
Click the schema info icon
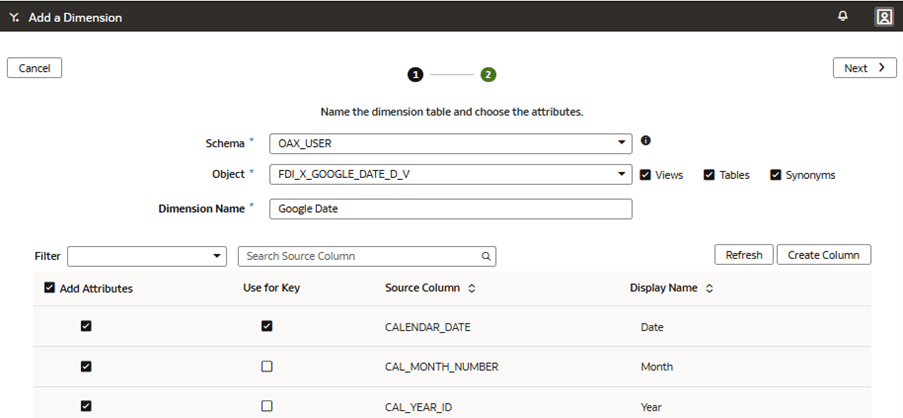pyautogui.click(x=646, y=141)
